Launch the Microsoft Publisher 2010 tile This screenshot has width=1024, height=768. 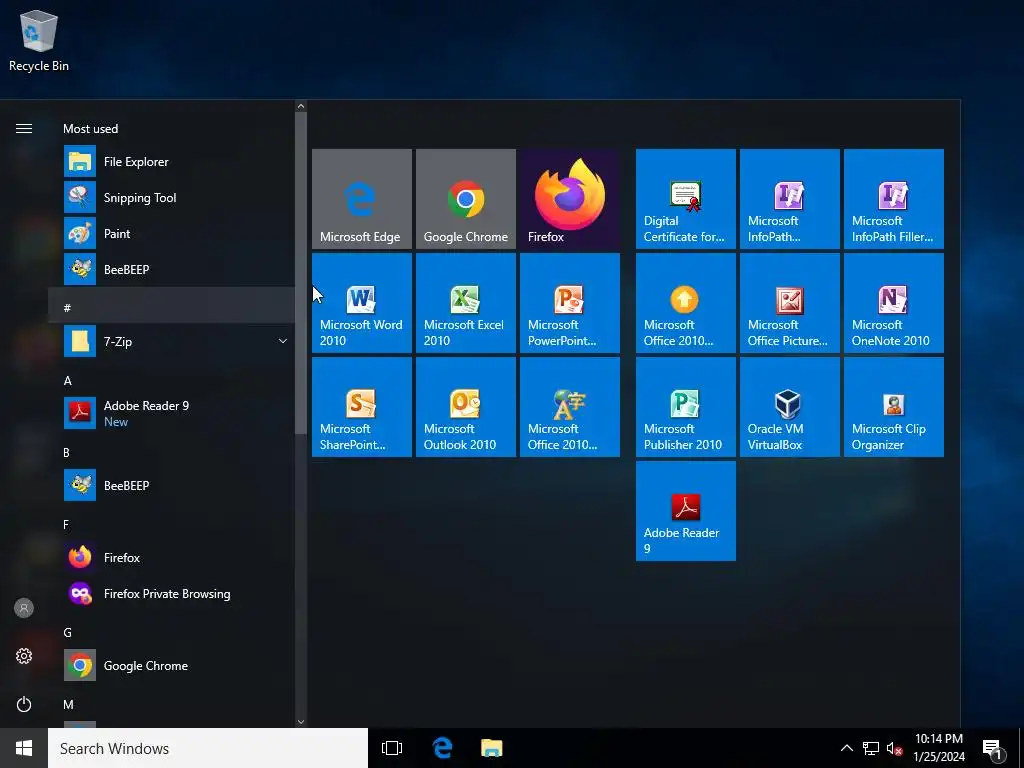click(686, 406)
